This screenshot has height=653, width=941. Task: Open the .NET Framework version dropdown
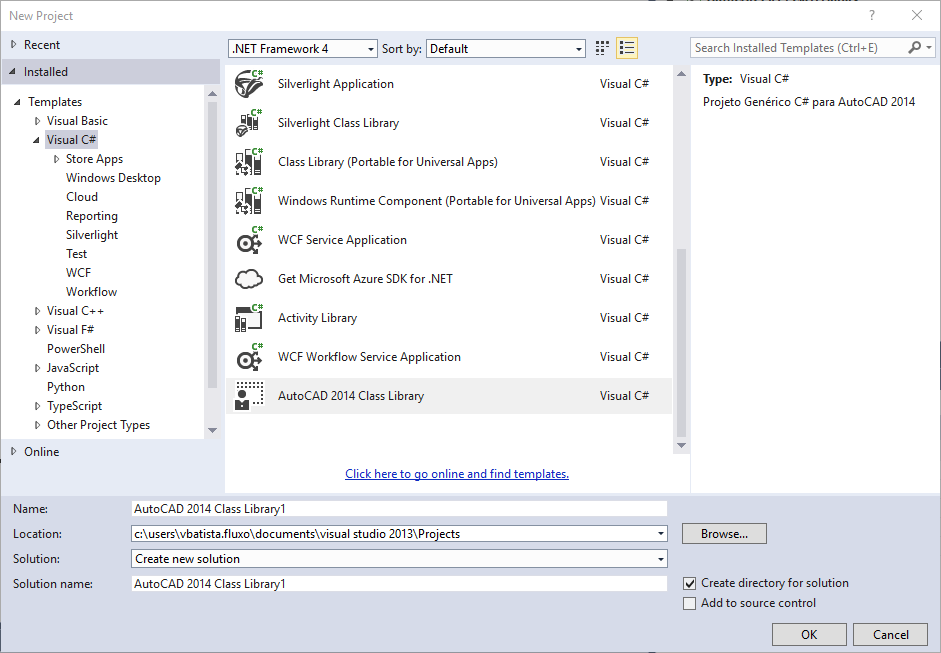coord(303,49)
